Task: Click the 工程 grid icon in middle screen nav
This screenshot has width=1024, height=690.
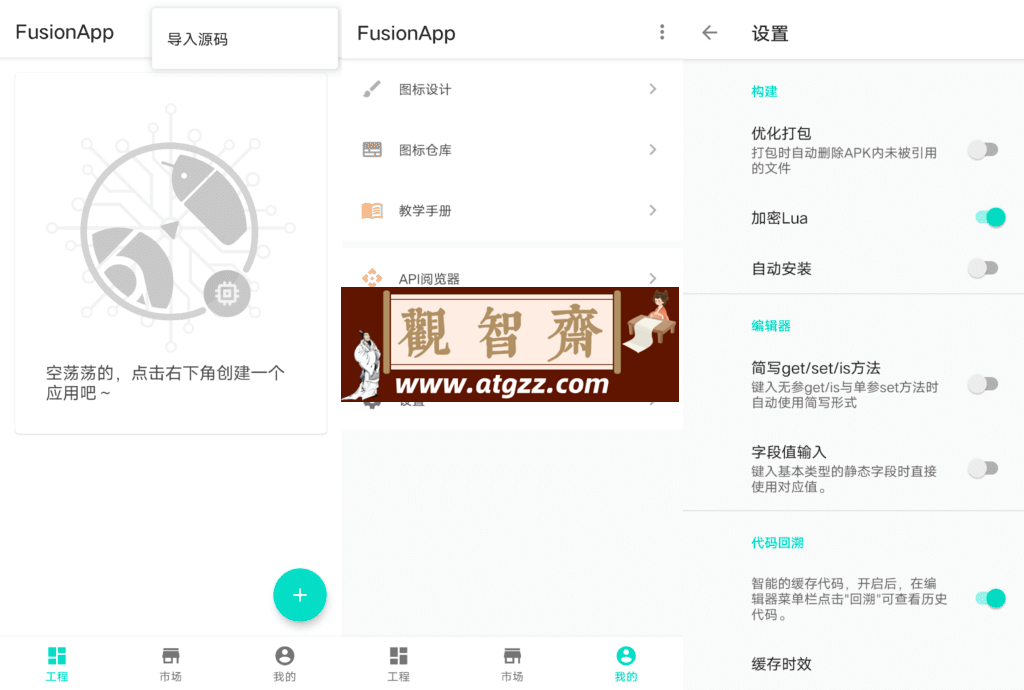Action: click(x=398, y=655)
